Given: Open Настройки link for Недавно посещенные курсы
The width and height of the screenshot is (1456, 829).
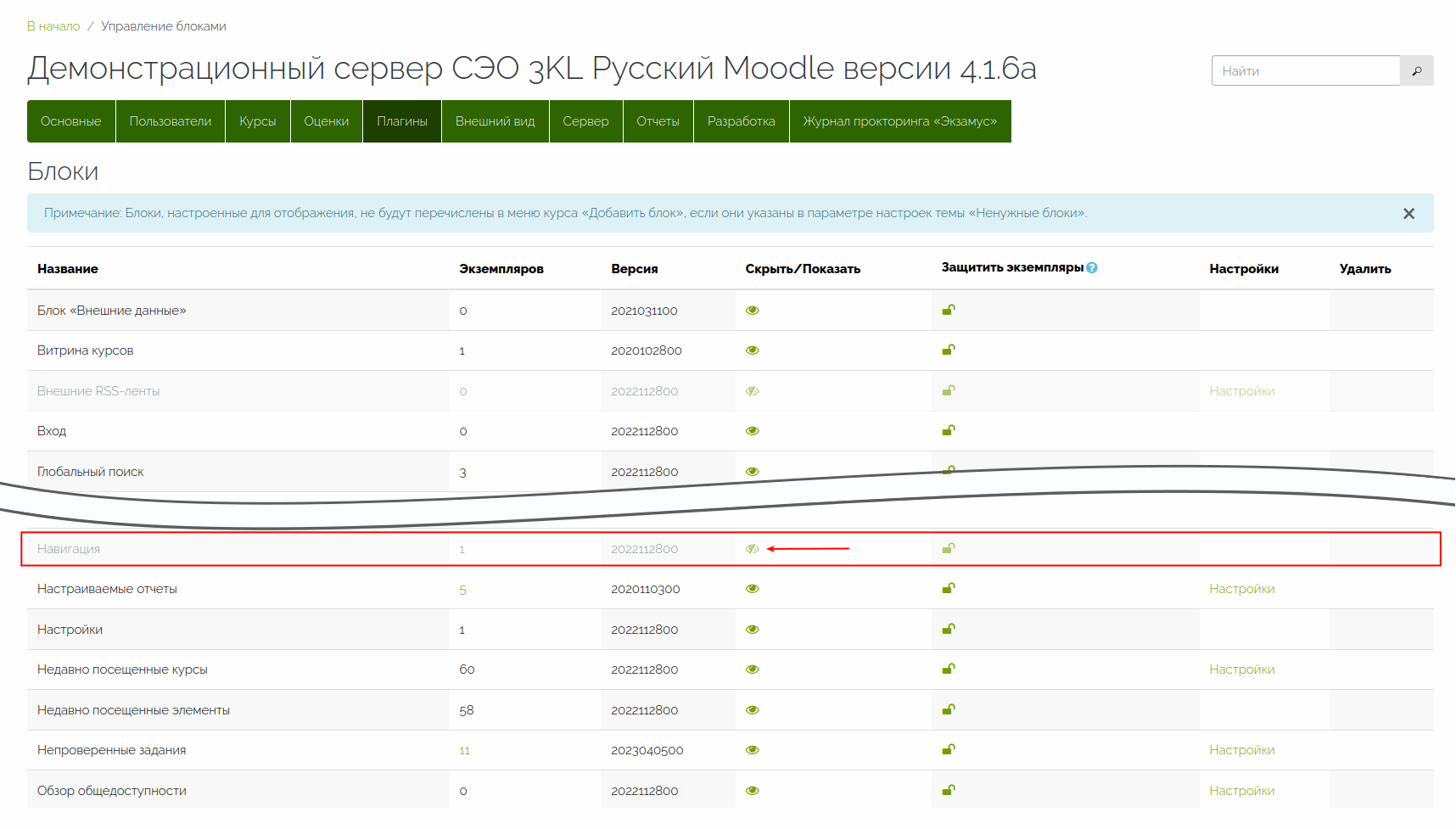Looking at the screenshot, I should click(x=1242, y=669).
